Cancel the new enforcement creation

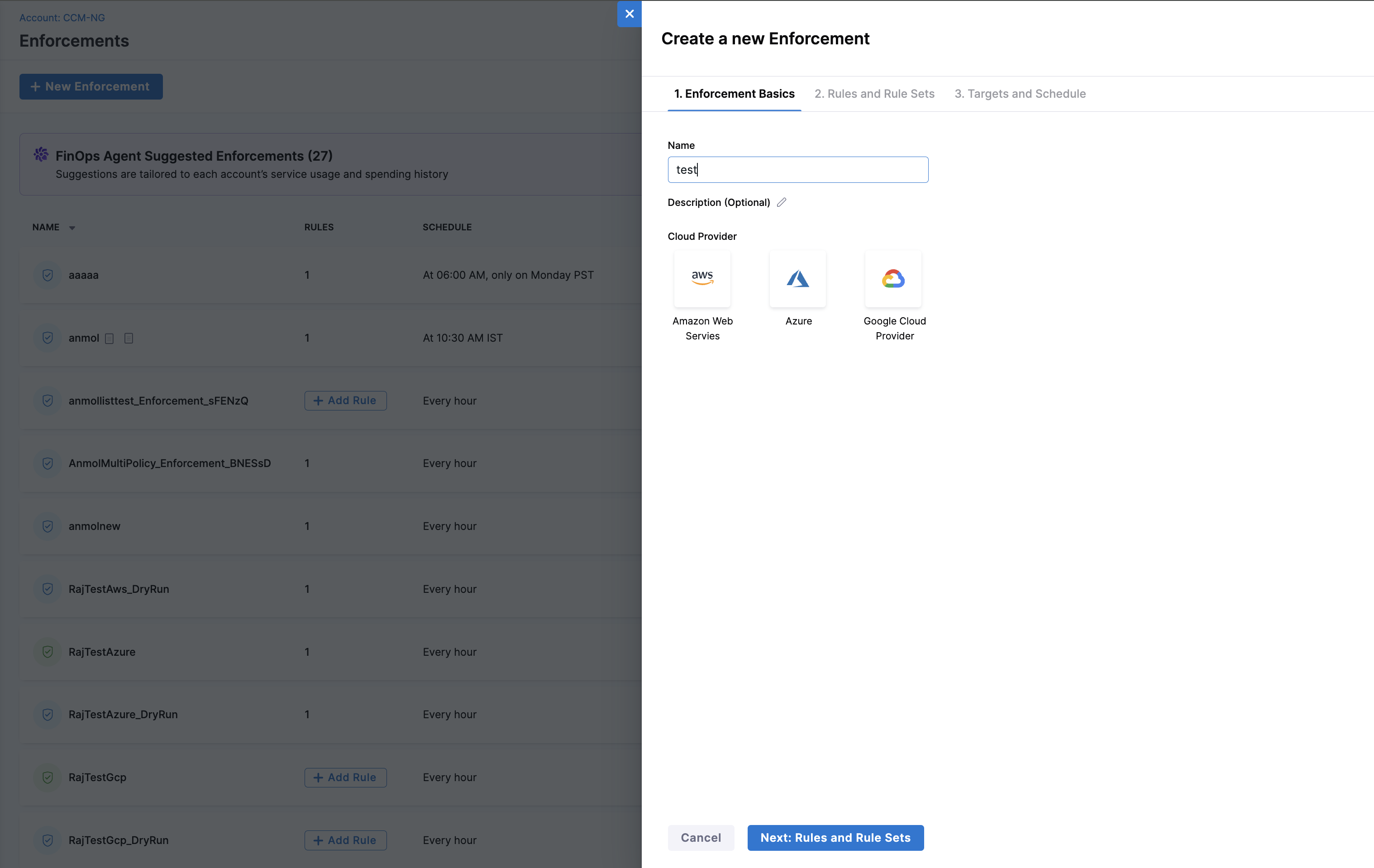700,837
